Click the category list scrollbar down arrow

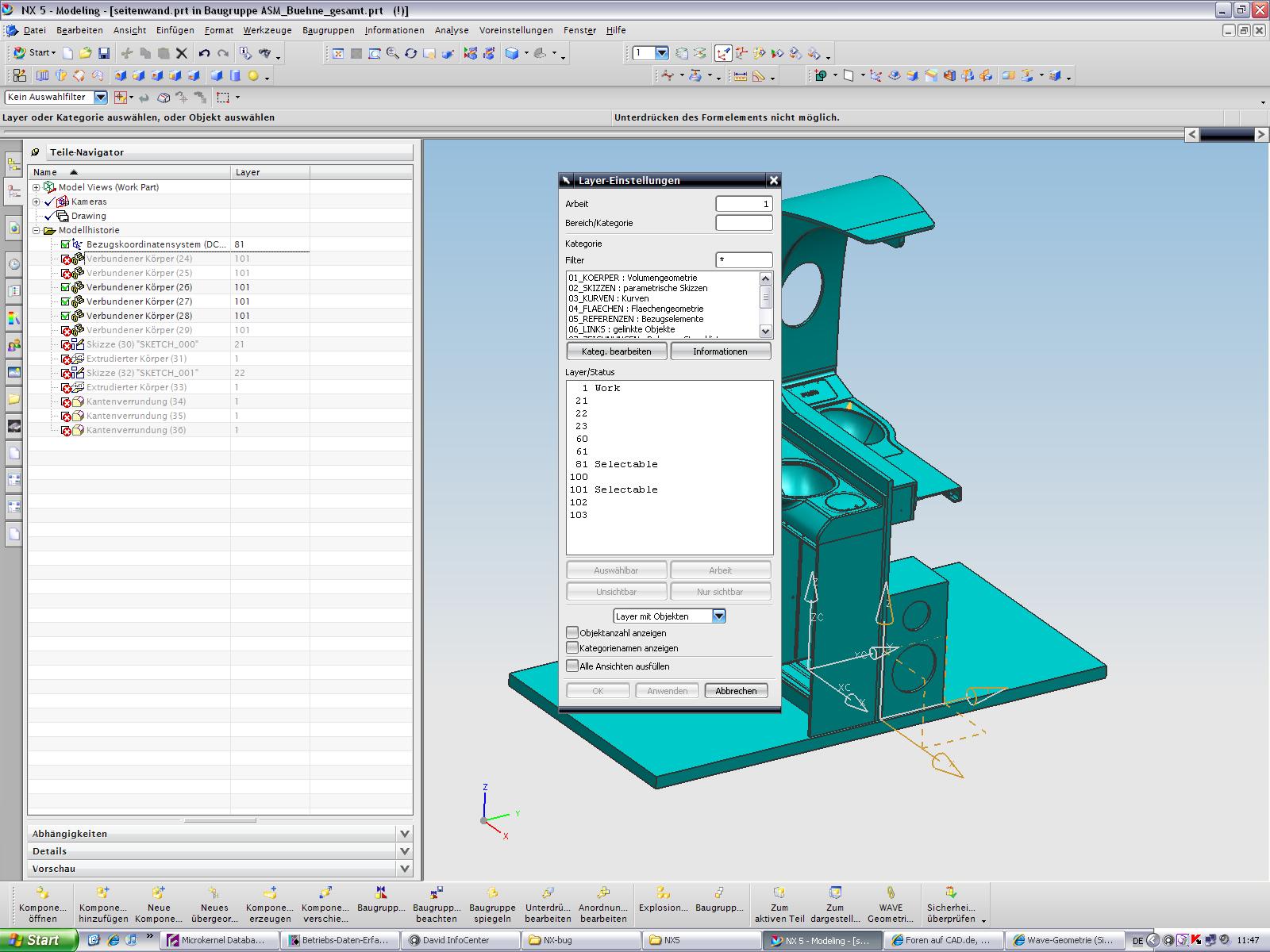[766, 331]
